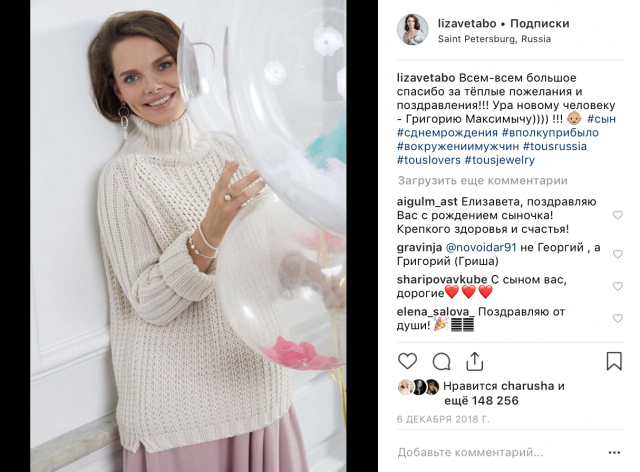Like elena_salova_ comment with heart
Screen dimensions: 640x472
tap(618, 318)
